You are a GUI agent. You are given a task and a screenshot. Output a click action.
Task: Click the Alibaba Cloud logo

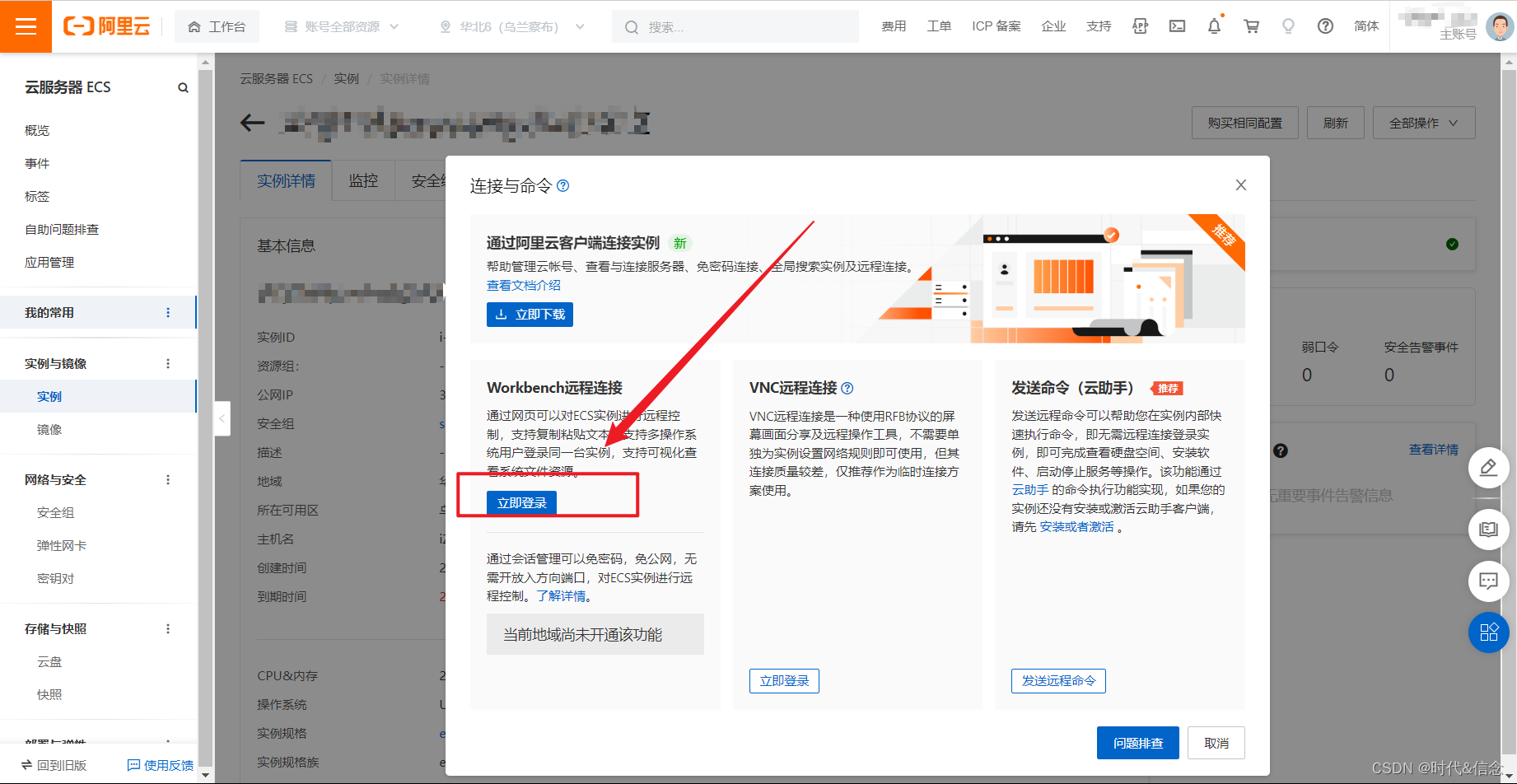[x=107, y=26]
